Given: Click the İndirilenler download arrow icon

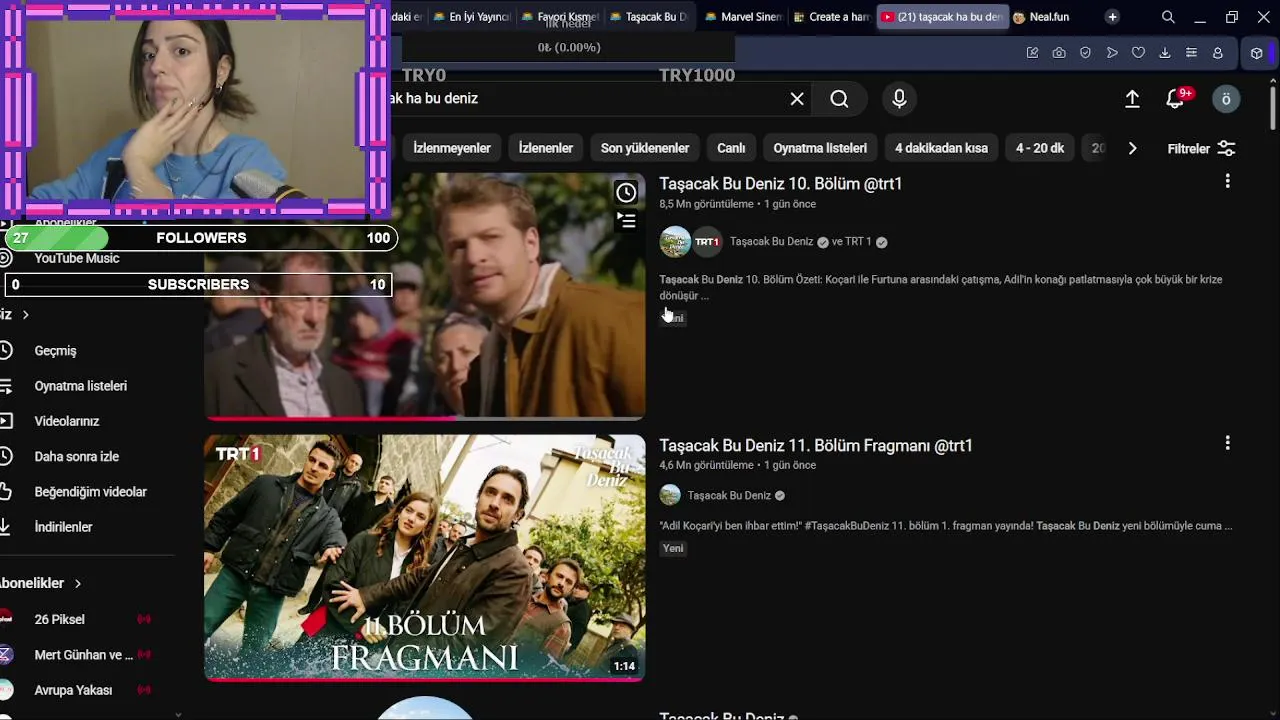Looking at the screenshot, I should click(x=5, y=526).
